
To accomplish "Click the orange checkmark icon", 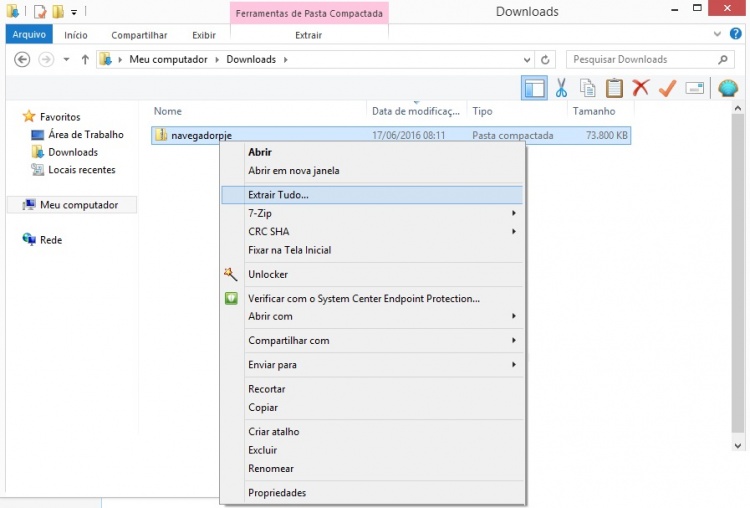I will 667,88.
